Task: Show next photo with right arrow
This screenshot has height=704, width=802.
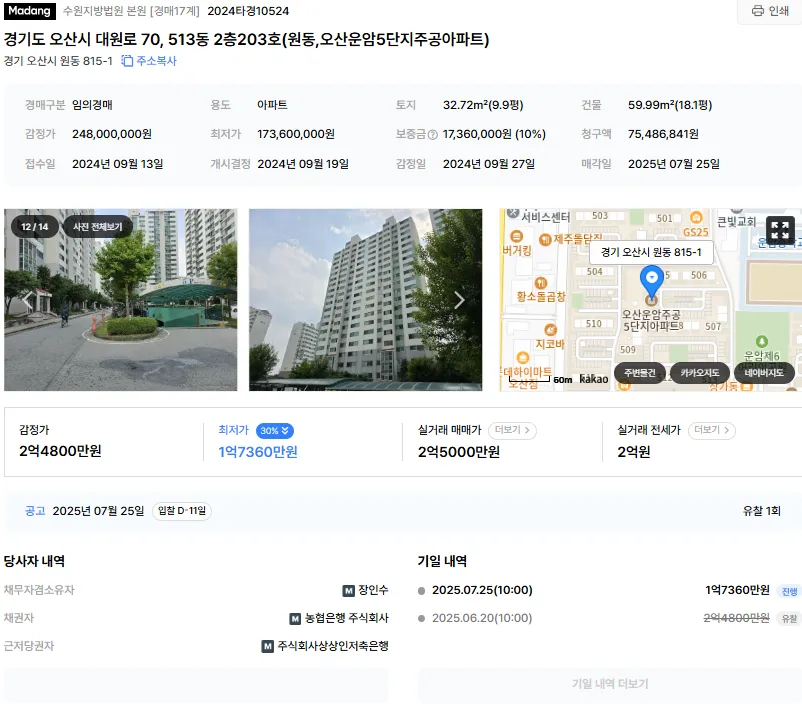Action: coord(459,300)
